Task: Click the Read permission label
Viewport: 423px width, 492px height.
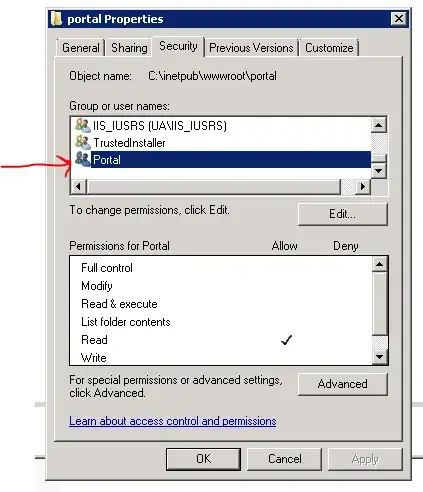Action: [x=94, y=340]
